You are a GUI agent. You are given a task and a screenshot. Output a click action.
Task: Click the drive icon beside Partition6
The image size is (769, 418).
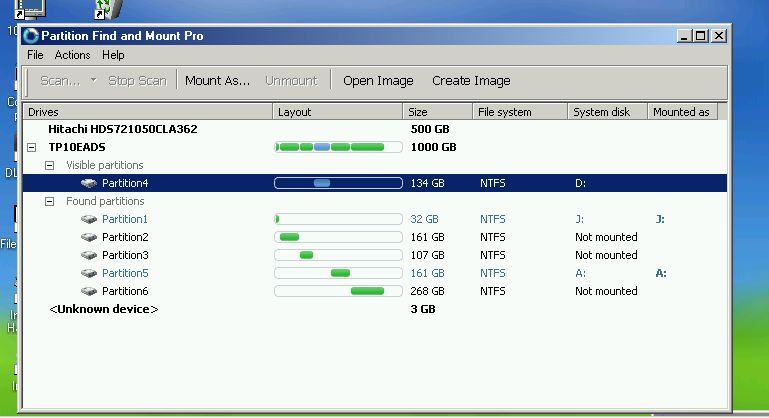tap(89, 291)
